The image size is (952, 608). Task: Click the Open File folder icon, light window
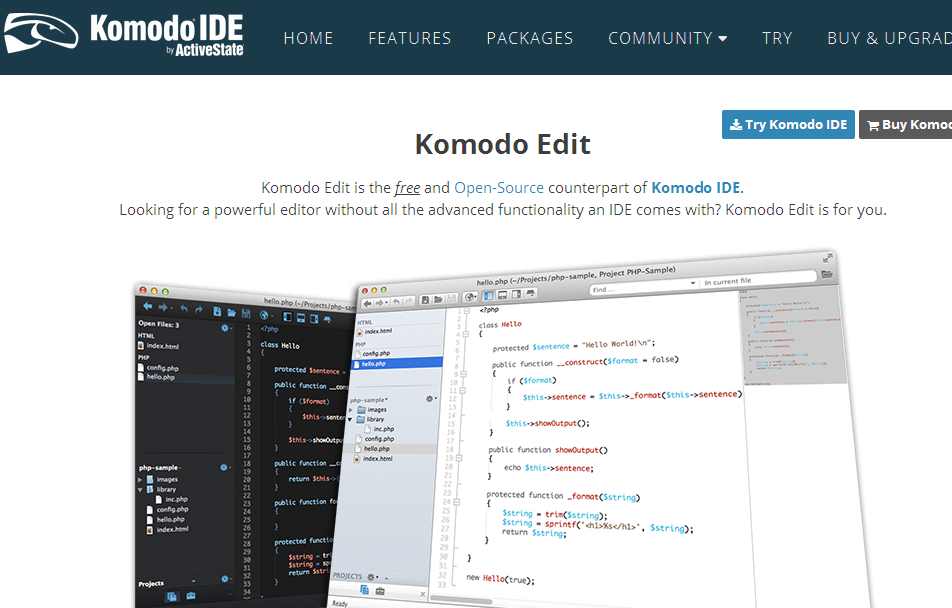438,299
